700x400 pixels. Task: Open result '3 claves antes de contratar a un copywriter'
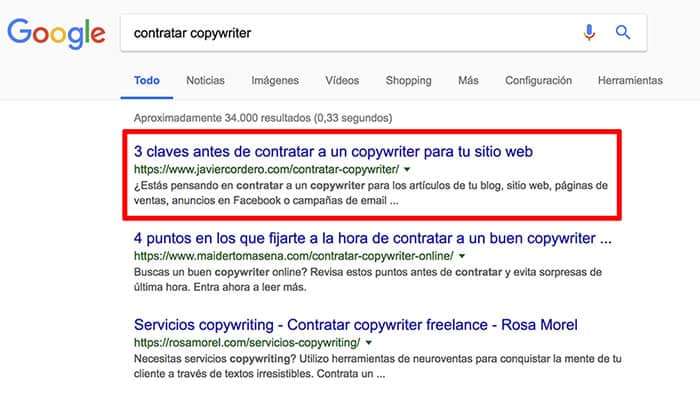point(333,151)
